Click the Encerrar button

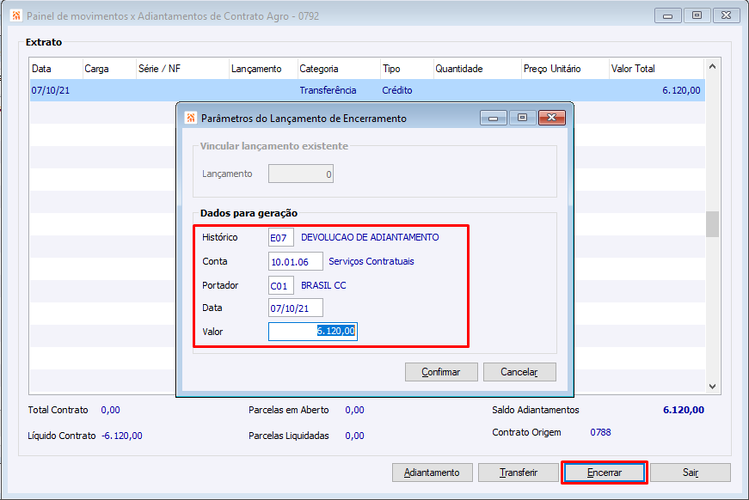(604, 473)
